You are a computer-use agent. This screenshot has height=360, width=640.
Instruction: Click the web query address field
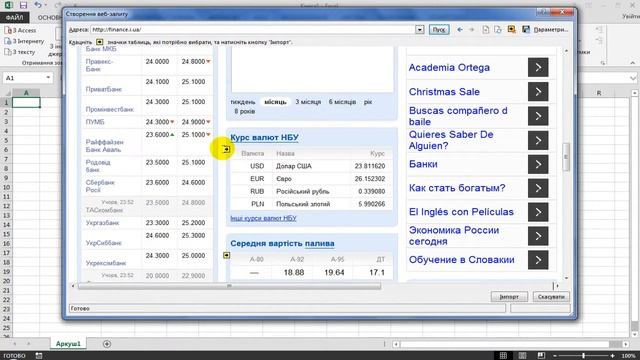click(253, 29)
